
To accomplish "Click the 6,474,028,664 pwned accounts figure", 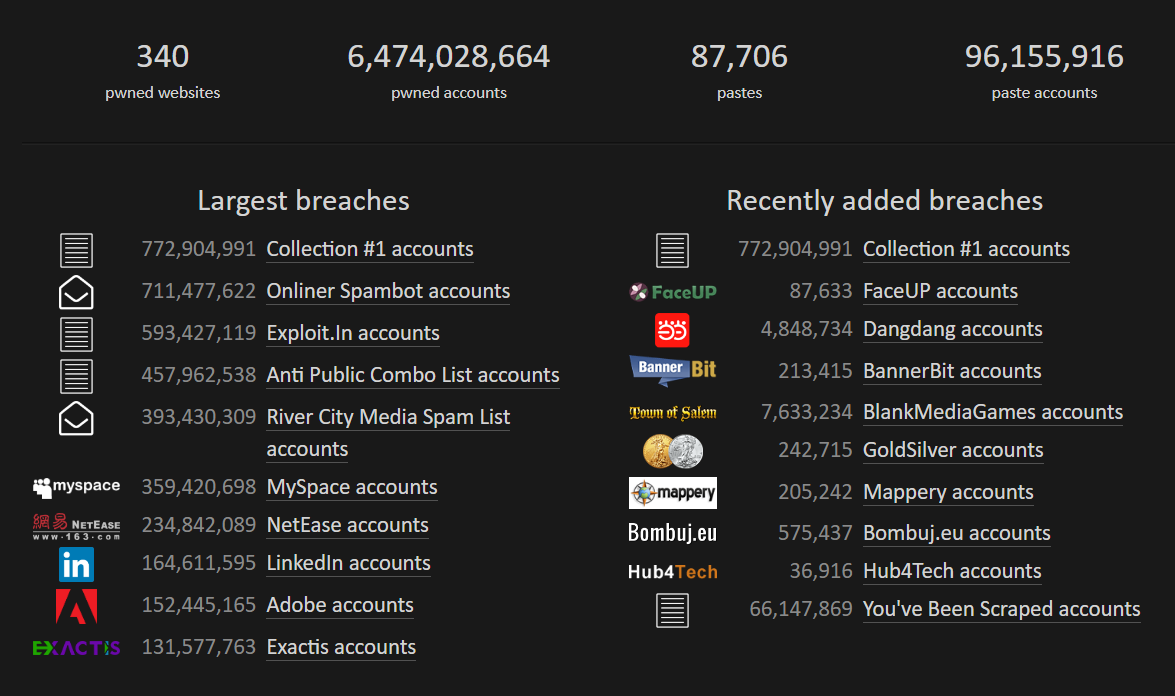I will pyautogui.click(x=449, y=56).
